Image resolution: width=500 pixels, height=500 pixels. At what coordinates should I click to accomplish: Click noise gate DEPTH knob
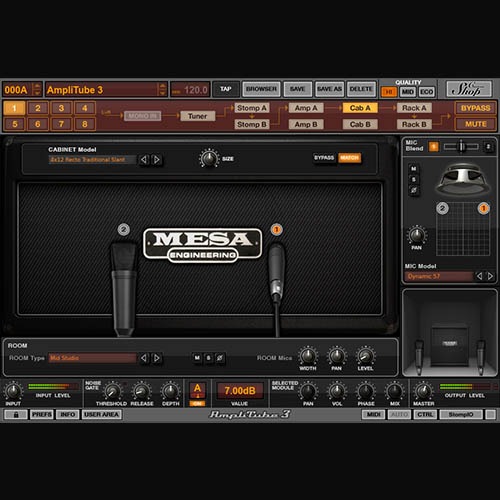(x=170, y=391)
